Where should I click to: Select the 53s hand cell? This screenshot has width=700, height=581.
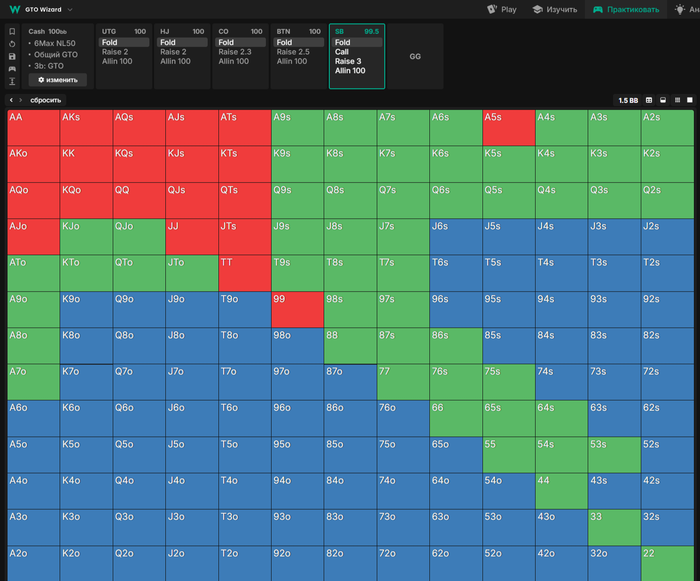point(614,455)
